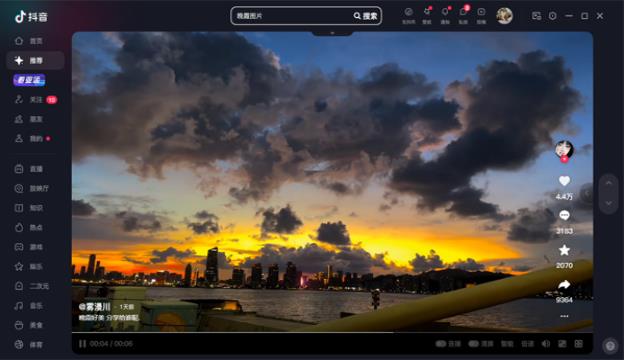Open the notifications bell in the top bar
Image resolution: width=625 pixels, height=360 pixels.
coord(445,12)
